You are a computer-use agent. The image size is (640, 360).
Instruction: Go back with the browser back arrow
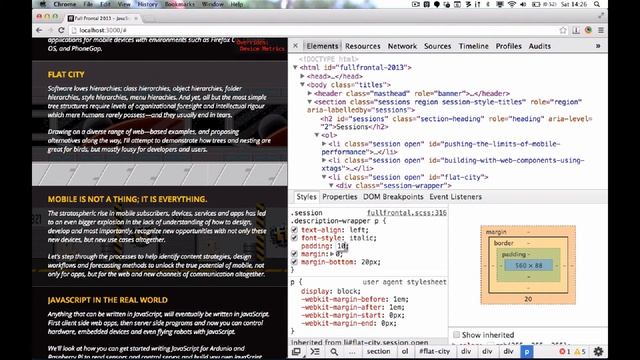click(39, 30)
